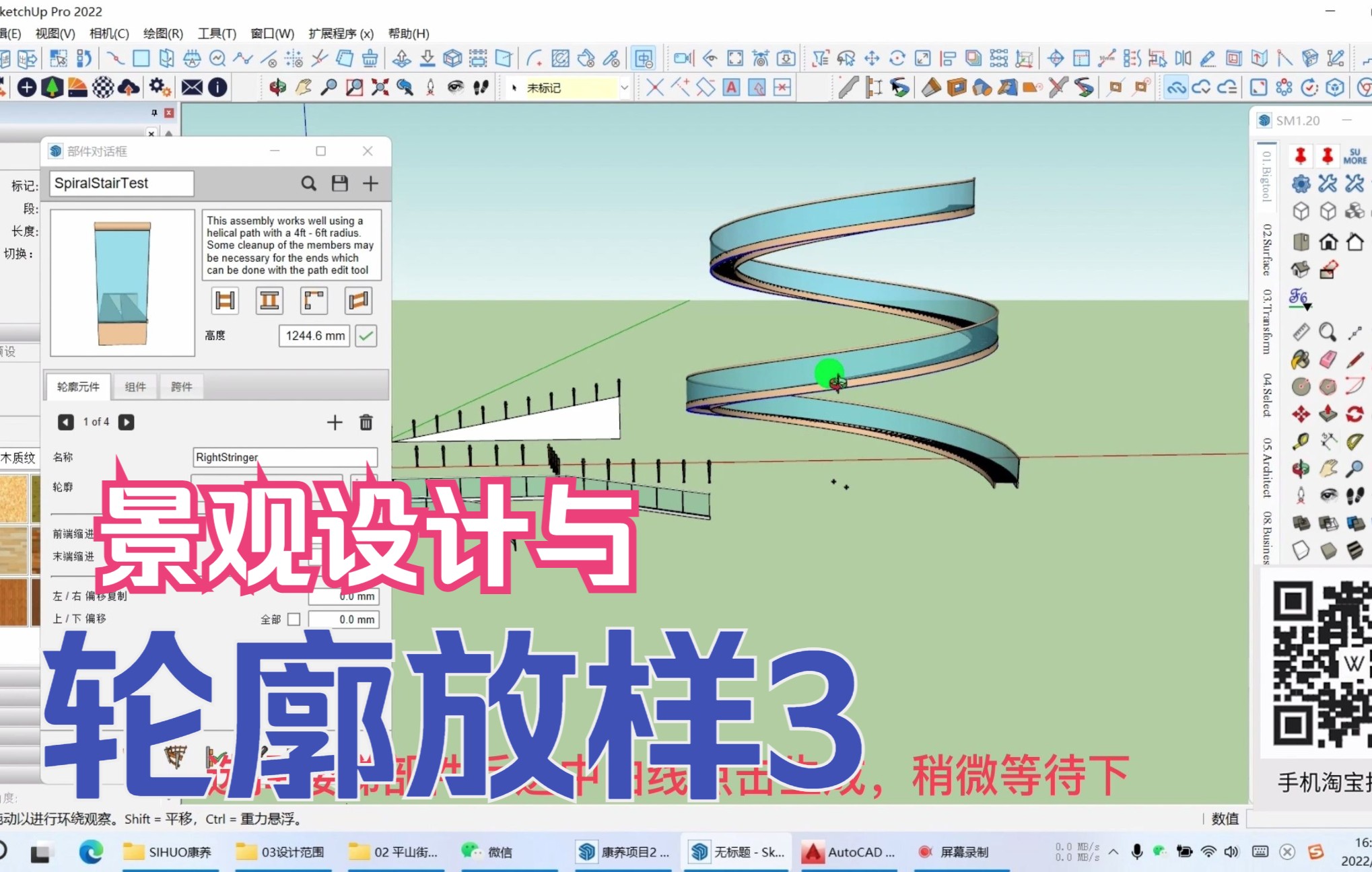
Task: Switch to 跨件 tab in component dialog
Action: point(182,385)
